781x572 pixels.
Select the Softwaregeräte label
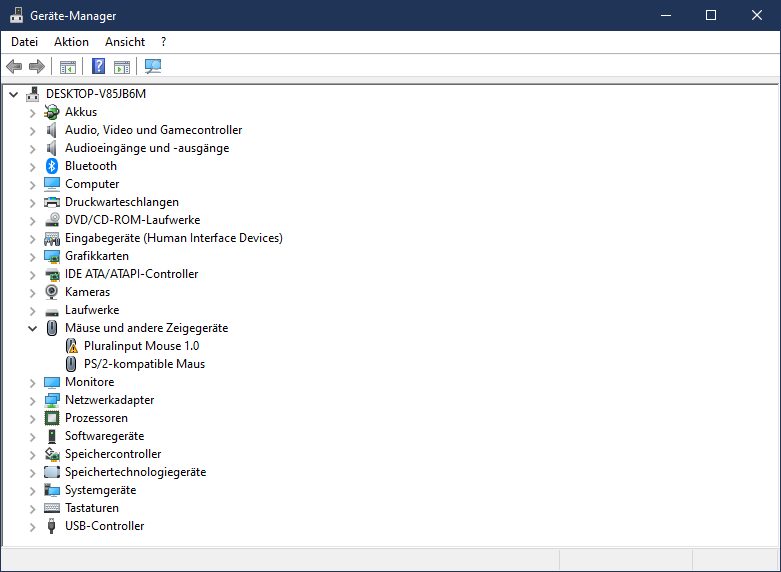(105, 436)
